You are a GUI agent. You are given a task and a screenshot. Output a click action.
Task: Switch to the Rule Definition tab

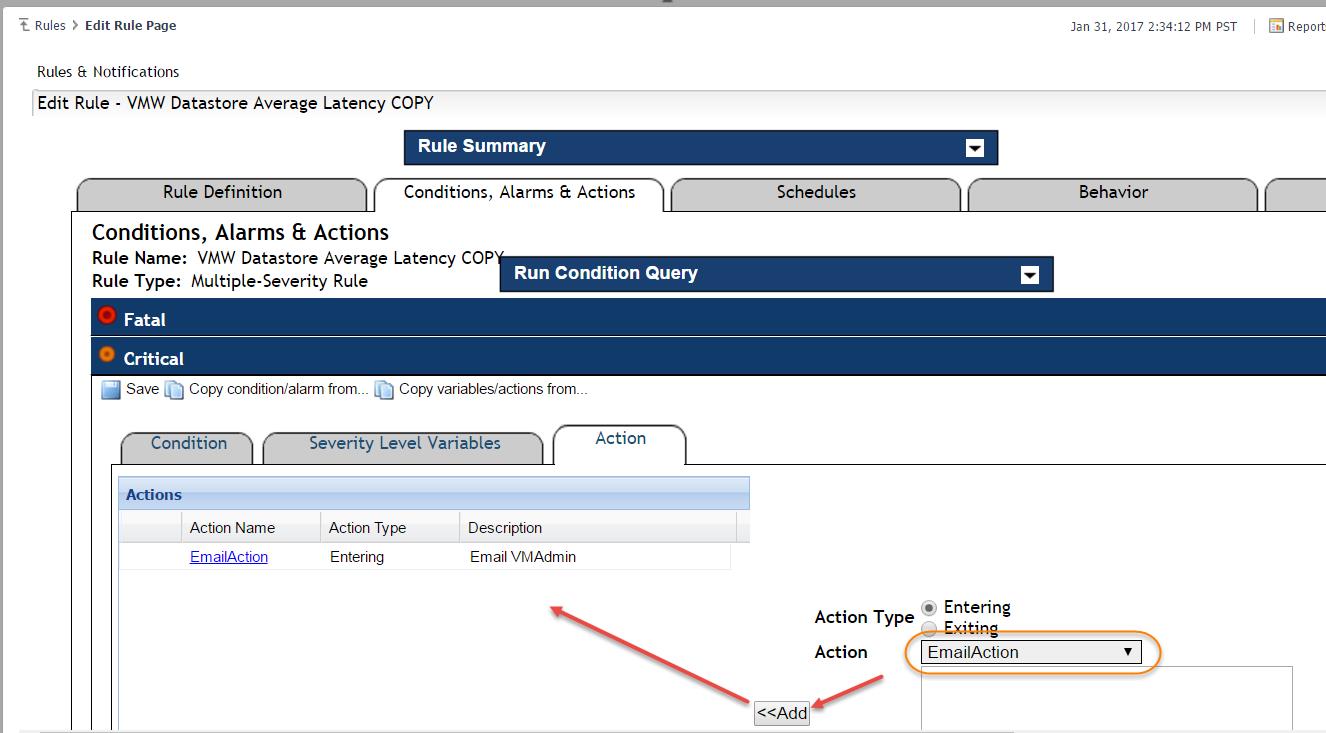point(222,193)
